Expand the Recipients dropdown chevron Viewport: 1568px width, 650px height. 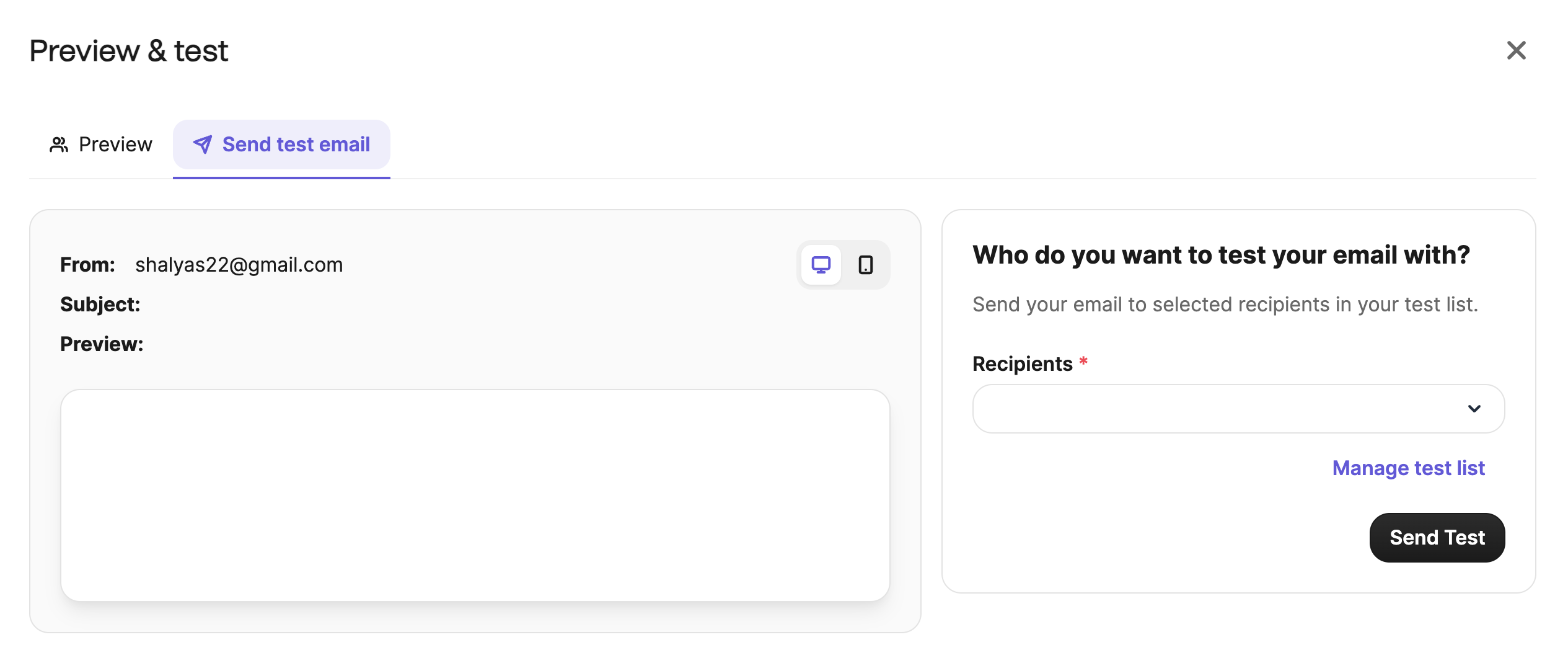1474,409
